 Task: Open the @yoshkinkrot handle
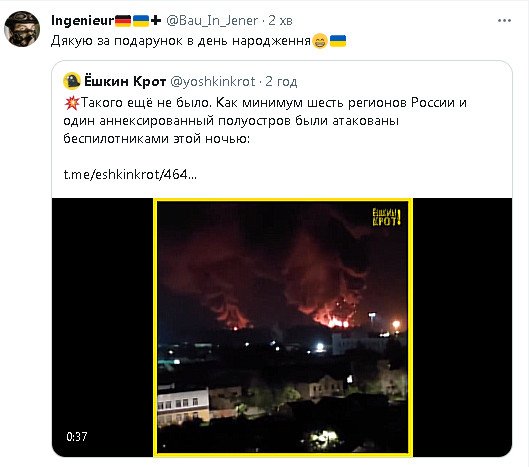(213, 82)
